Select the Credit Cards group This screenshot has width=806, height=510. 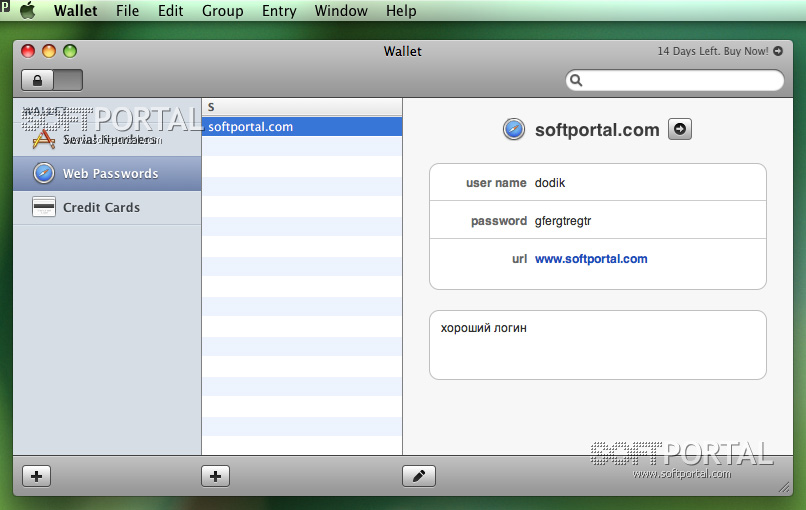click(107, 207)
